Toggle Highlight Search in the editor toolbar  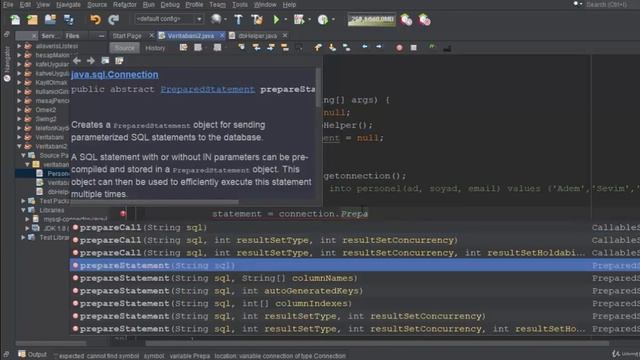pyautogui.click(x=285, y=48)
